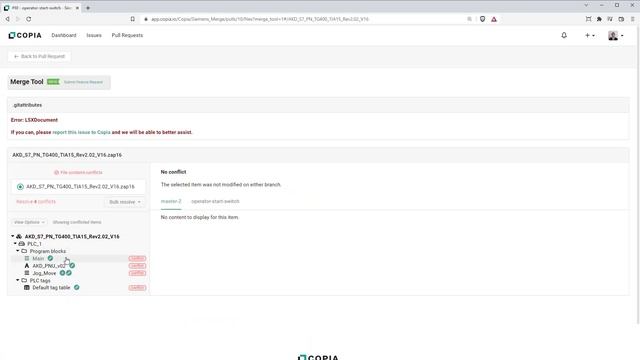This screenshot has height=360, width=640.
Task: Open the Bulk resolve dropdown
Action: 124,202
